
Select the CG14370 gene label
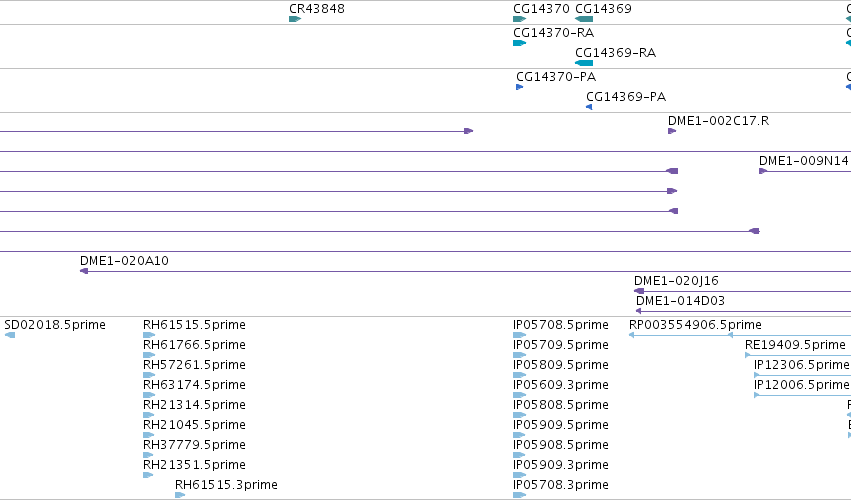click(x=541, y=9)
